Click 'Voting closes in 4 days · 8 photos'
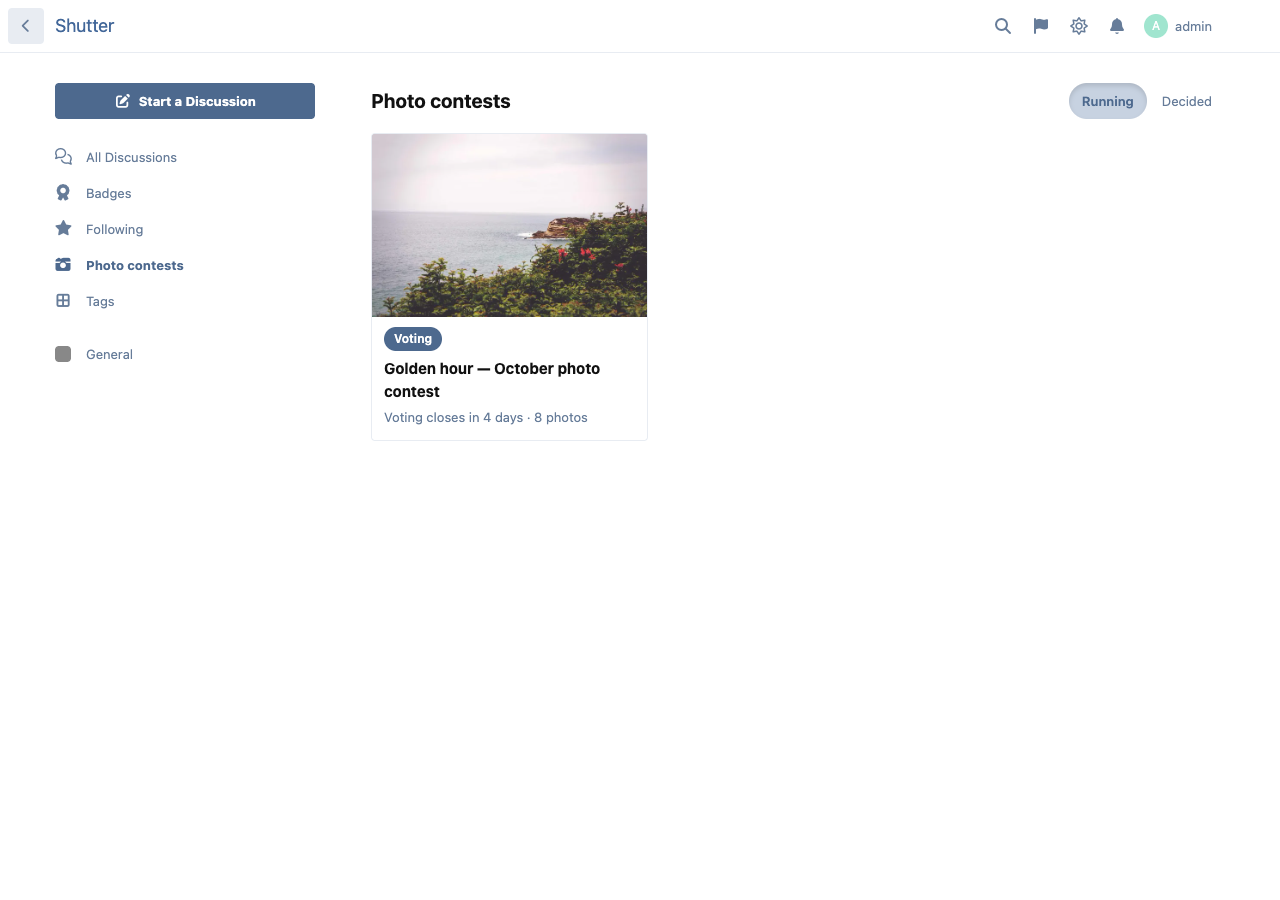Image resolution: width=1280 pixels, height=900 pixels. pyautogui.click(x=486, y=417)
